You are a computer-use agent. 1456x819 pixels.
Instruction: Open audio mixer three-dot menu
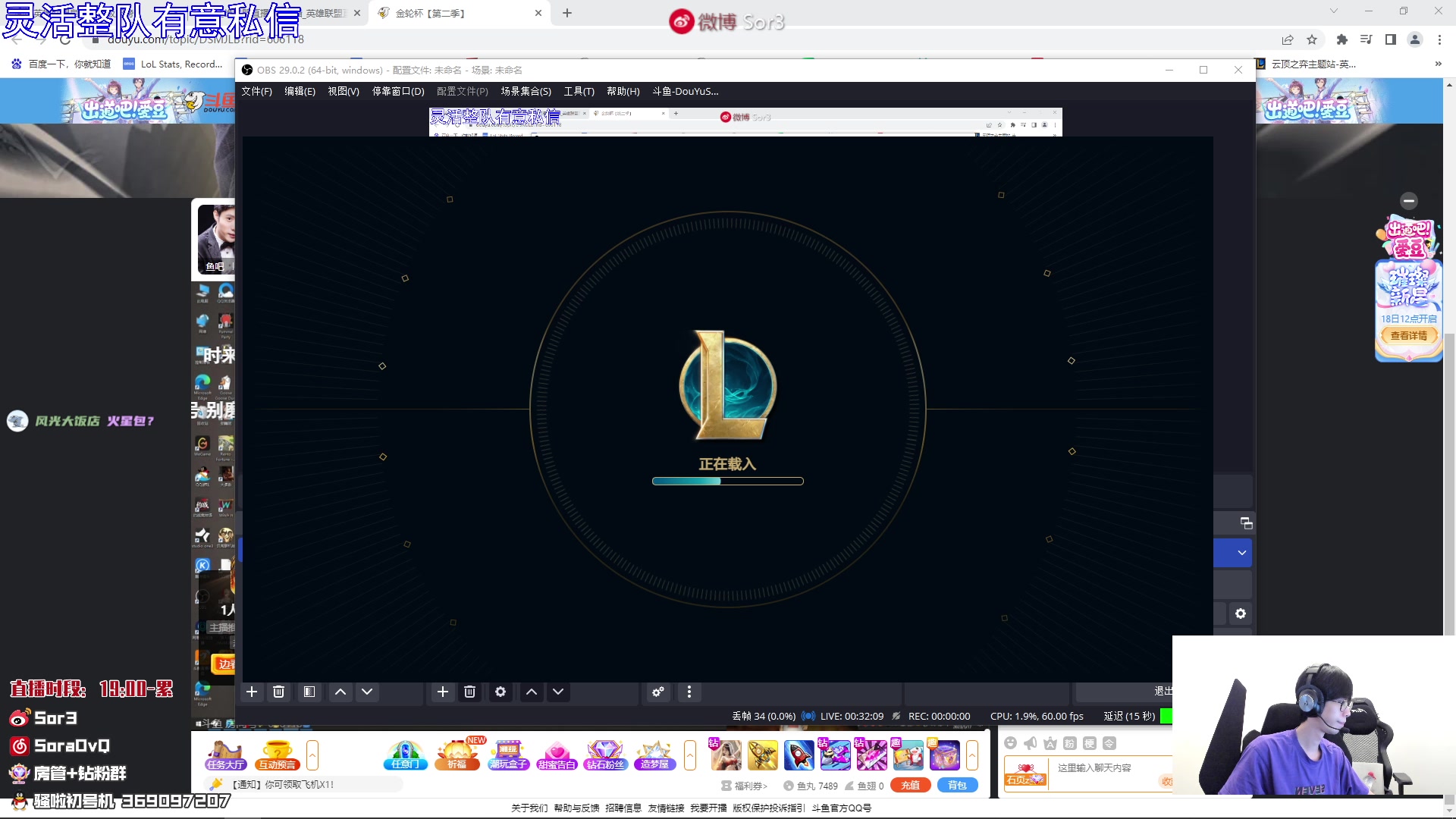pyautogui.click(x=689, y=692)
